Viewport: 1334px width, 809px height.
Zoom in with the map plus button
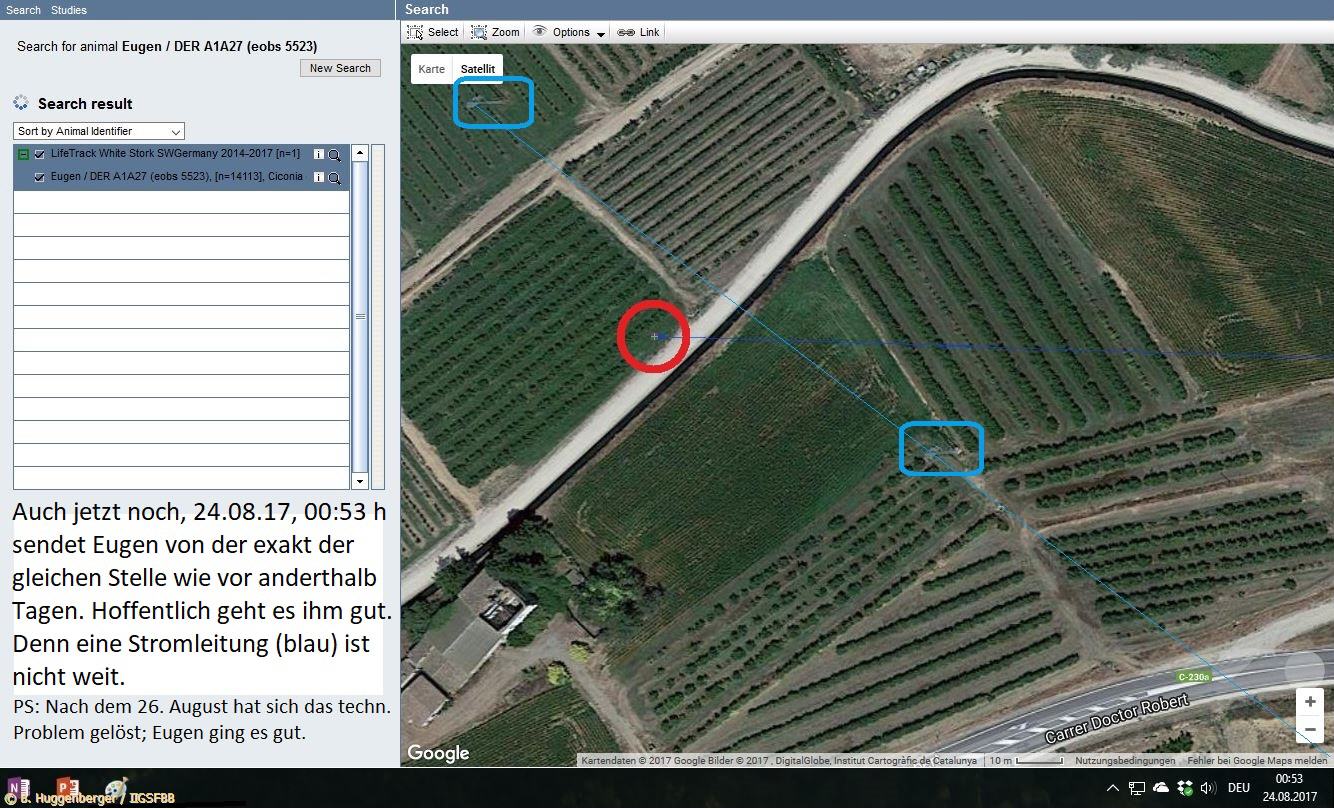point(1310,702)
